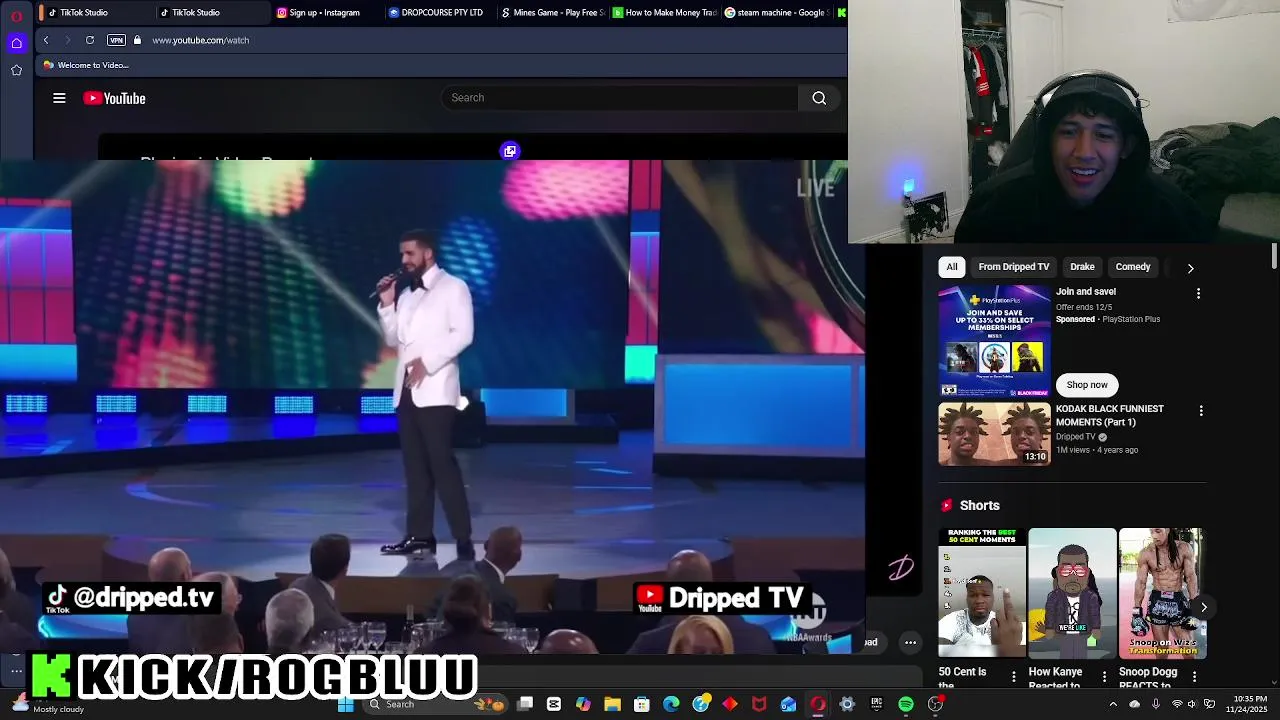Switch to Sign up Instagram tab
Screen dimensions: 1280x720
click(325, 13)
